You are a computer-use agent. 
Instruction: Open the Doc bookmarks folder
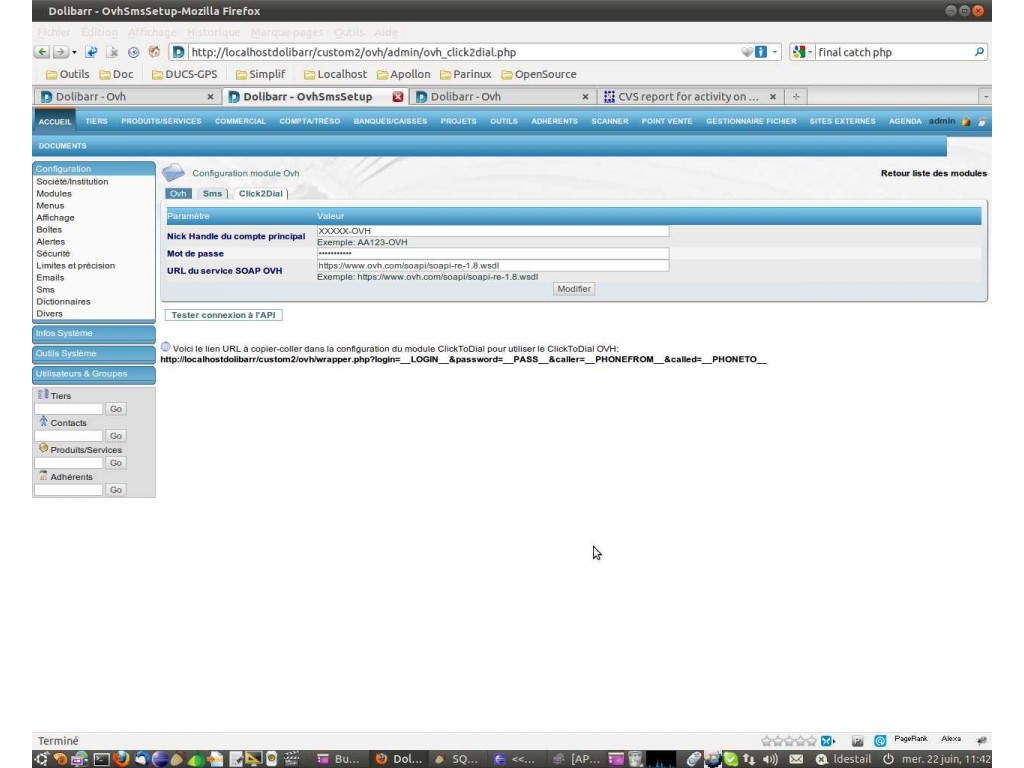116,74
